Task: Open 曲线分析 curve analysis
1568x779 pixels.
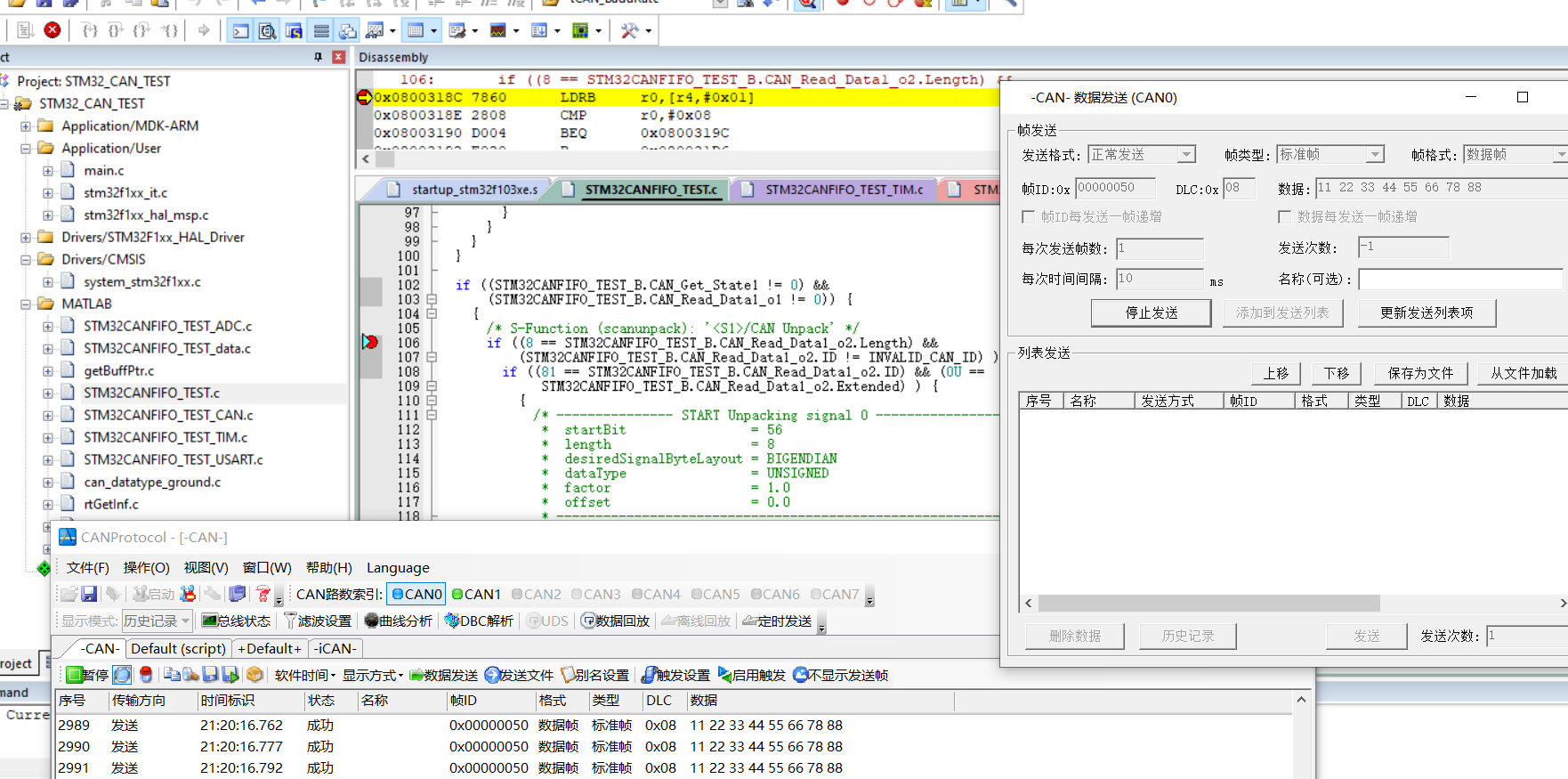Action: click(399, 621)
